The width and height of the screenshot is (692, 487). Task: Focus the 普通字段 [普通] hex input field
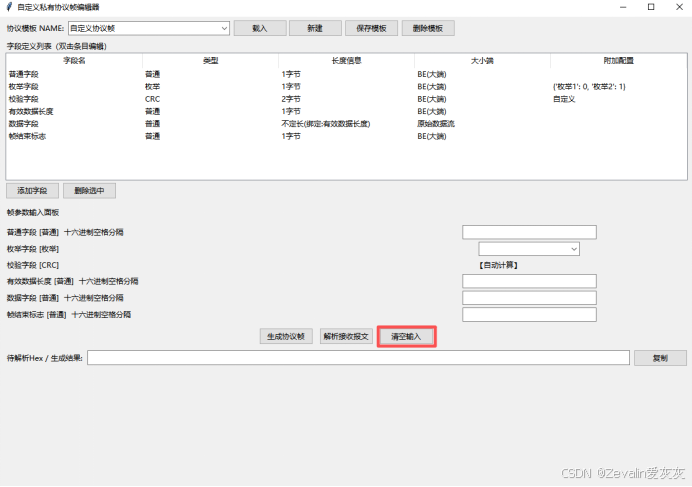[529, 232]
